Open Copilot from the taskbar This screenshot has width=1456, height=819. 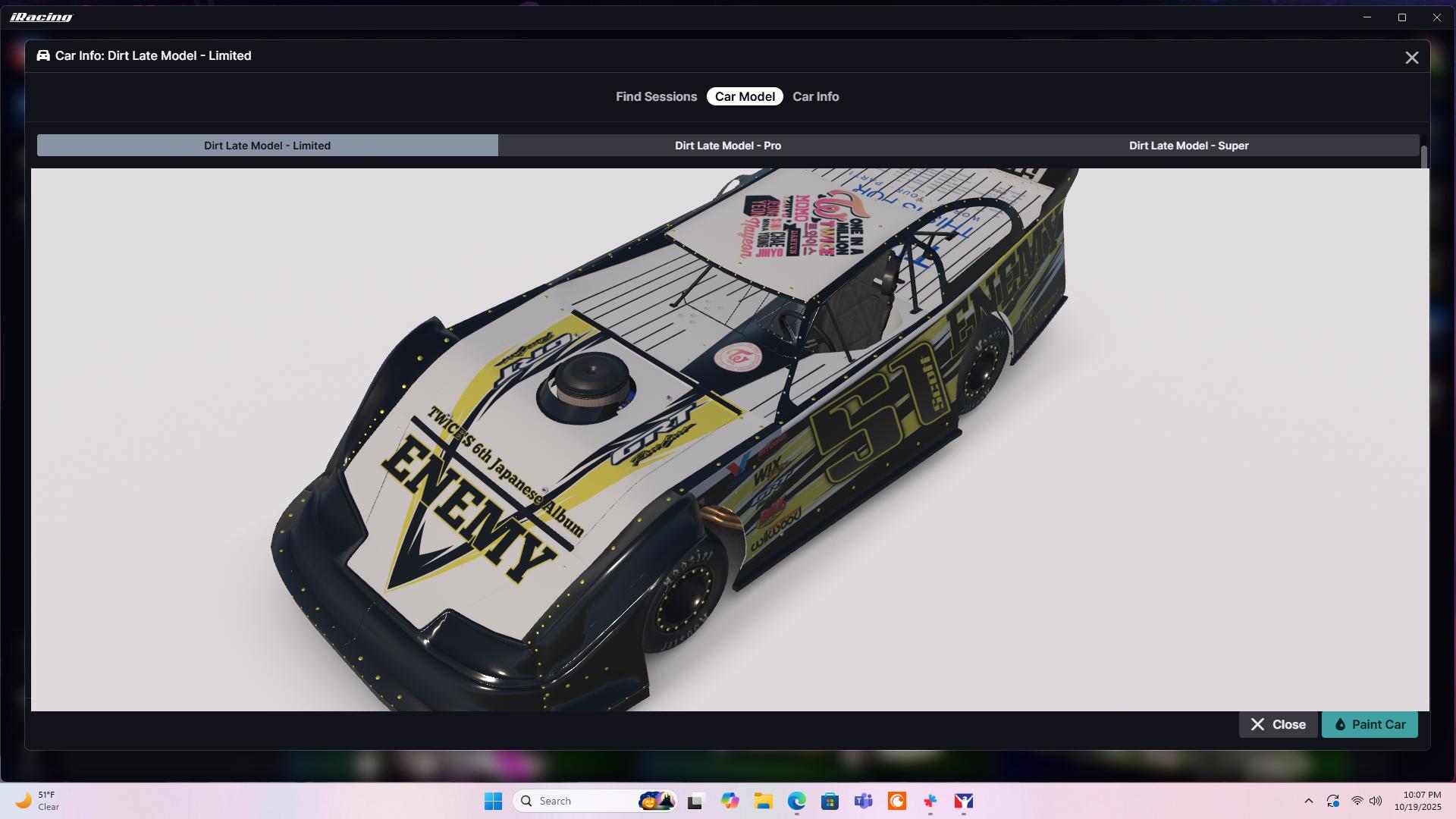click(730, 801)
